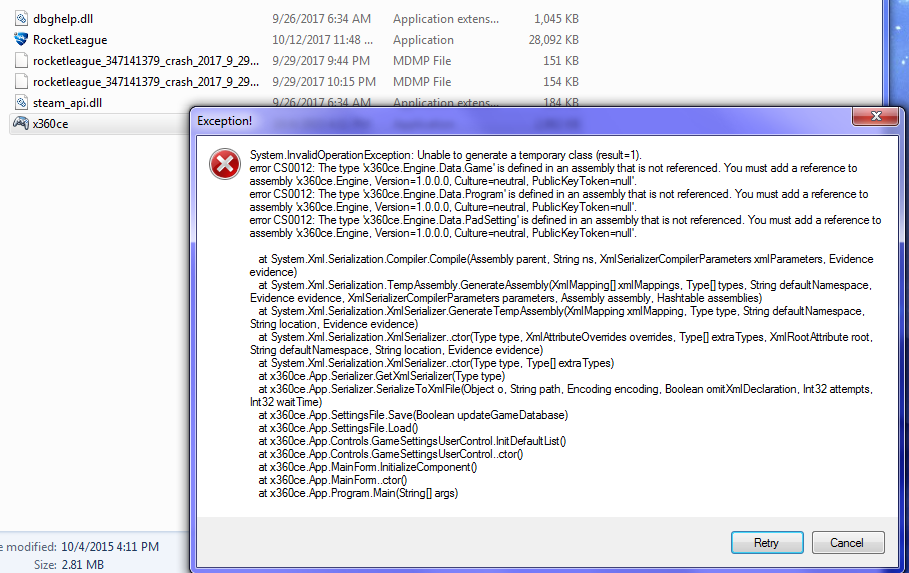
Task: Click the 10/12/2017 11:48 date of RocketLeague
Action: pos(323,40)
